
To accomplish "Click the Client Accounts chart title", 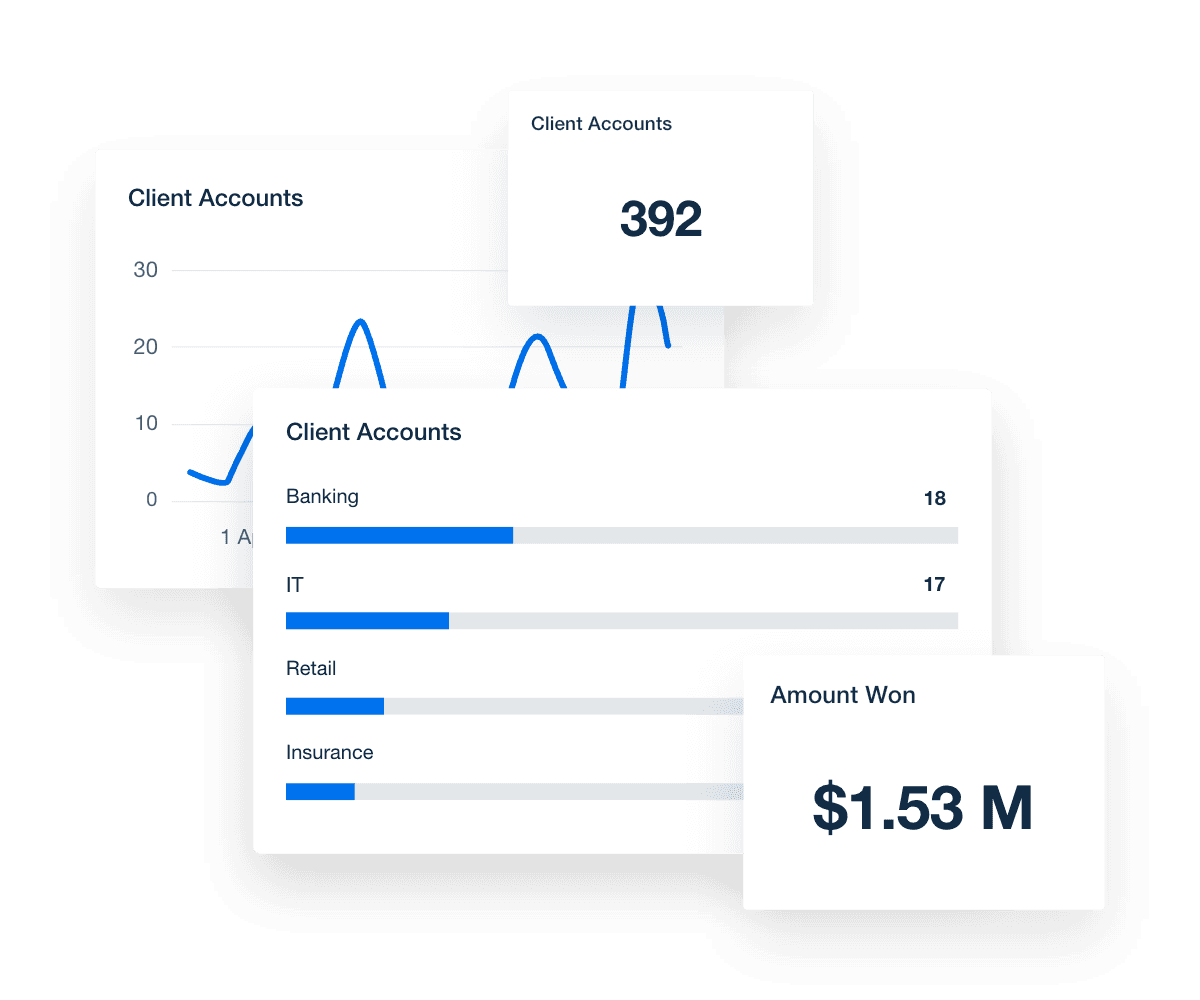I will coord(215,198).
